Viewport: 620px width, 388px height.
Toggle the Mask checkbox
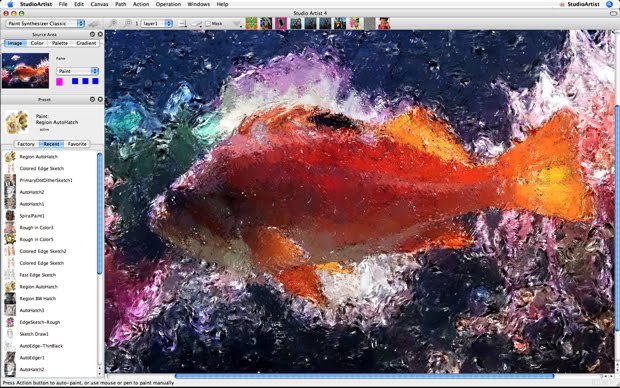pyautogui.click(x=208, y=24)
